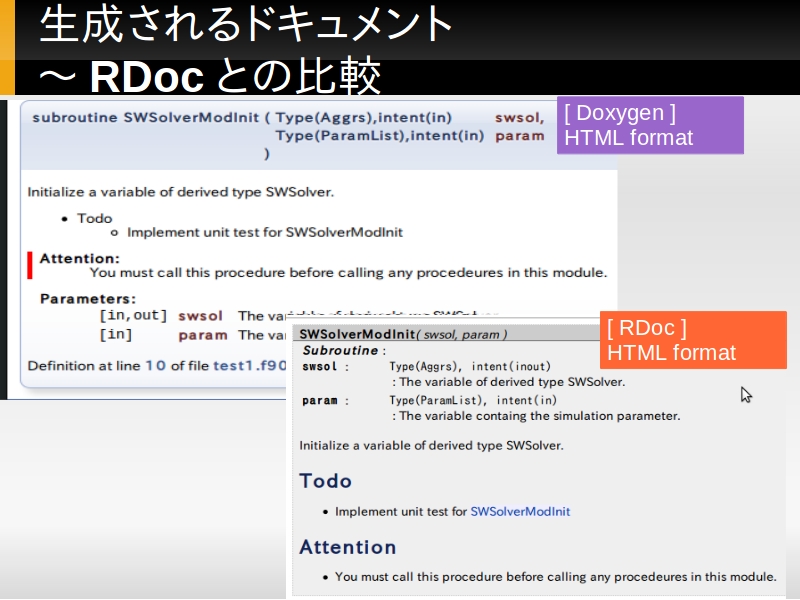This screenshot has width=800, height=600.
Task: Click the [in] param row in Parameters
Action: click(x=116, y=335)
